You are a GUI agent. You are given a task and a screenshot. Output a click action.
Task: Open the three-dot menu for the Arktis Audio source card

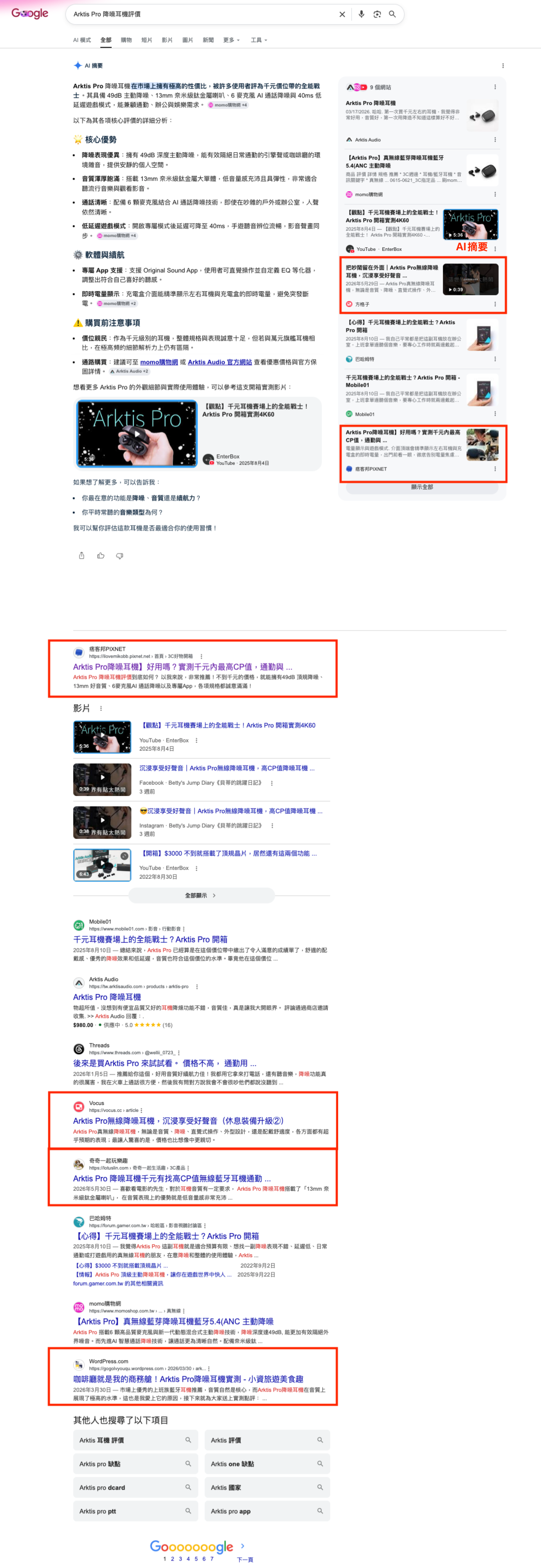495,139
